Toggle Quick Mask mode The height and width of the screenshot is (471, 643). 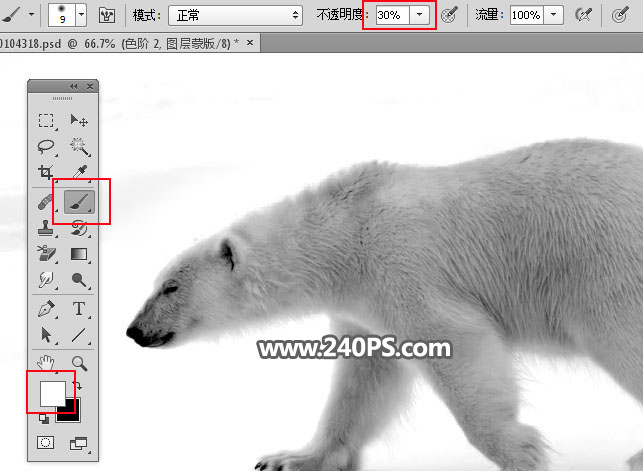coord(46,442)
